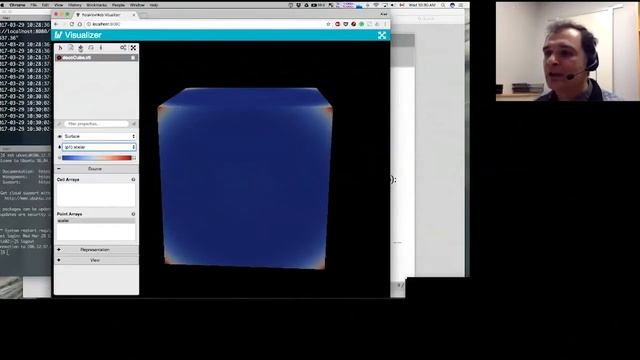Open the Edit menu in the menu bar
This screenshot has height=360, width=640.
(x=45, y=5)
